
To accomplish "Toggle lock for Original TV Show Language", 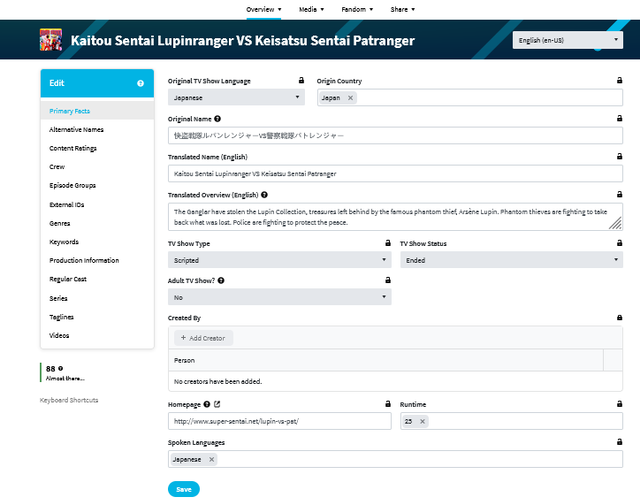I will [x=301, y=80].
